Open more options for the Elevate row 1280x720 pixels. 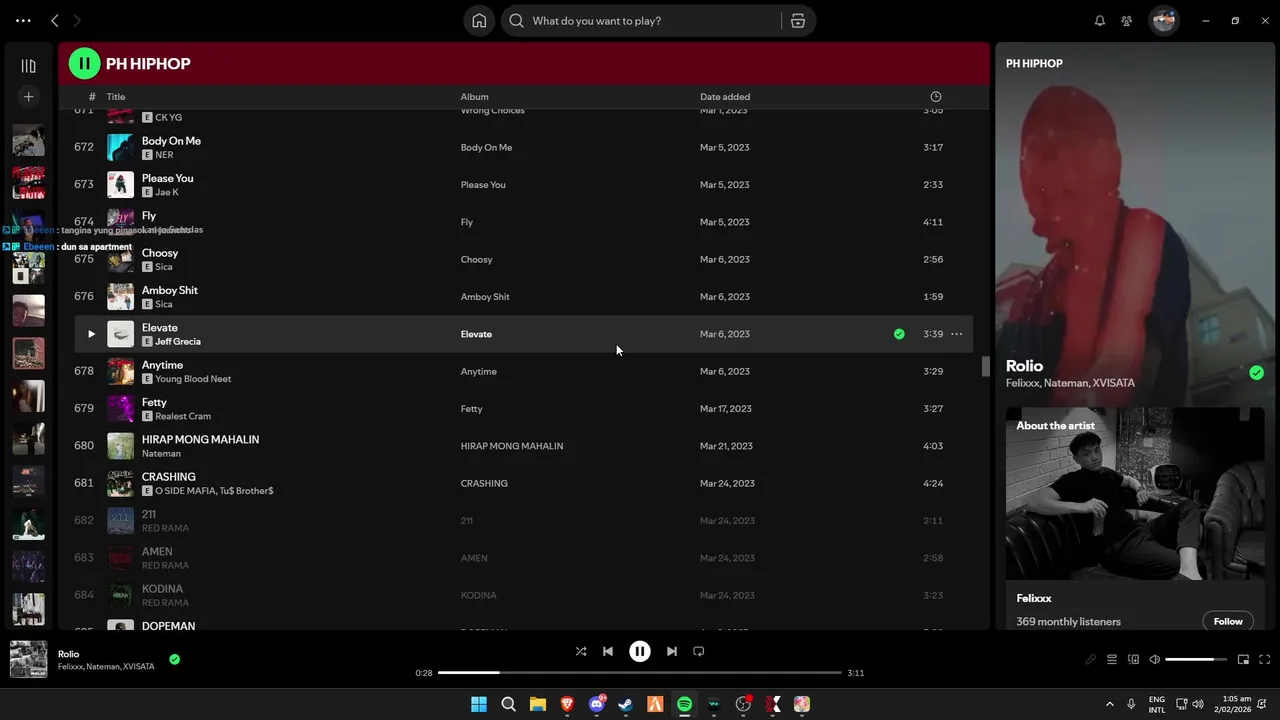coord(956,334)
